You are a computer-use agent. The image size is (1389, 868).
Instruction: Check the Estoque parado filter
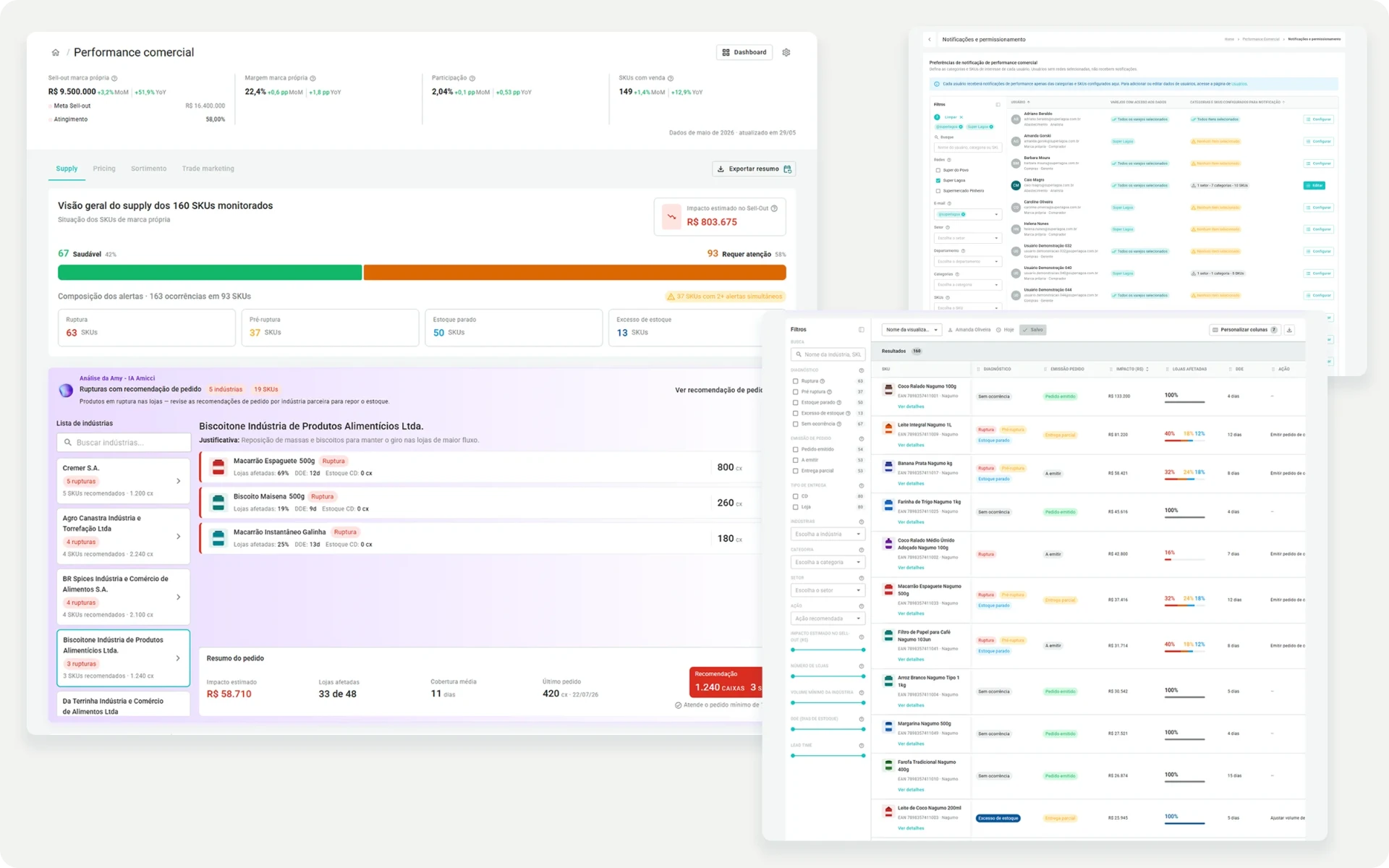(x=795, y=403)
